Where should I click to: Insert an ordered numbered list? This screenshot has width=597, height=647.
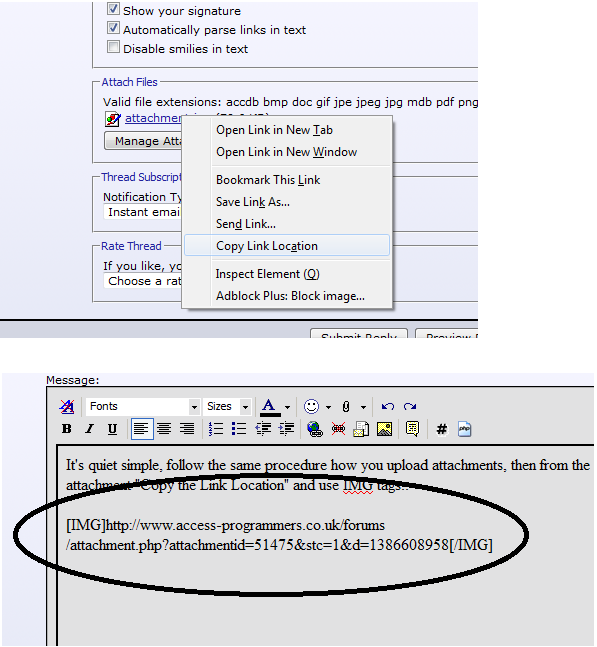point(216,429)
